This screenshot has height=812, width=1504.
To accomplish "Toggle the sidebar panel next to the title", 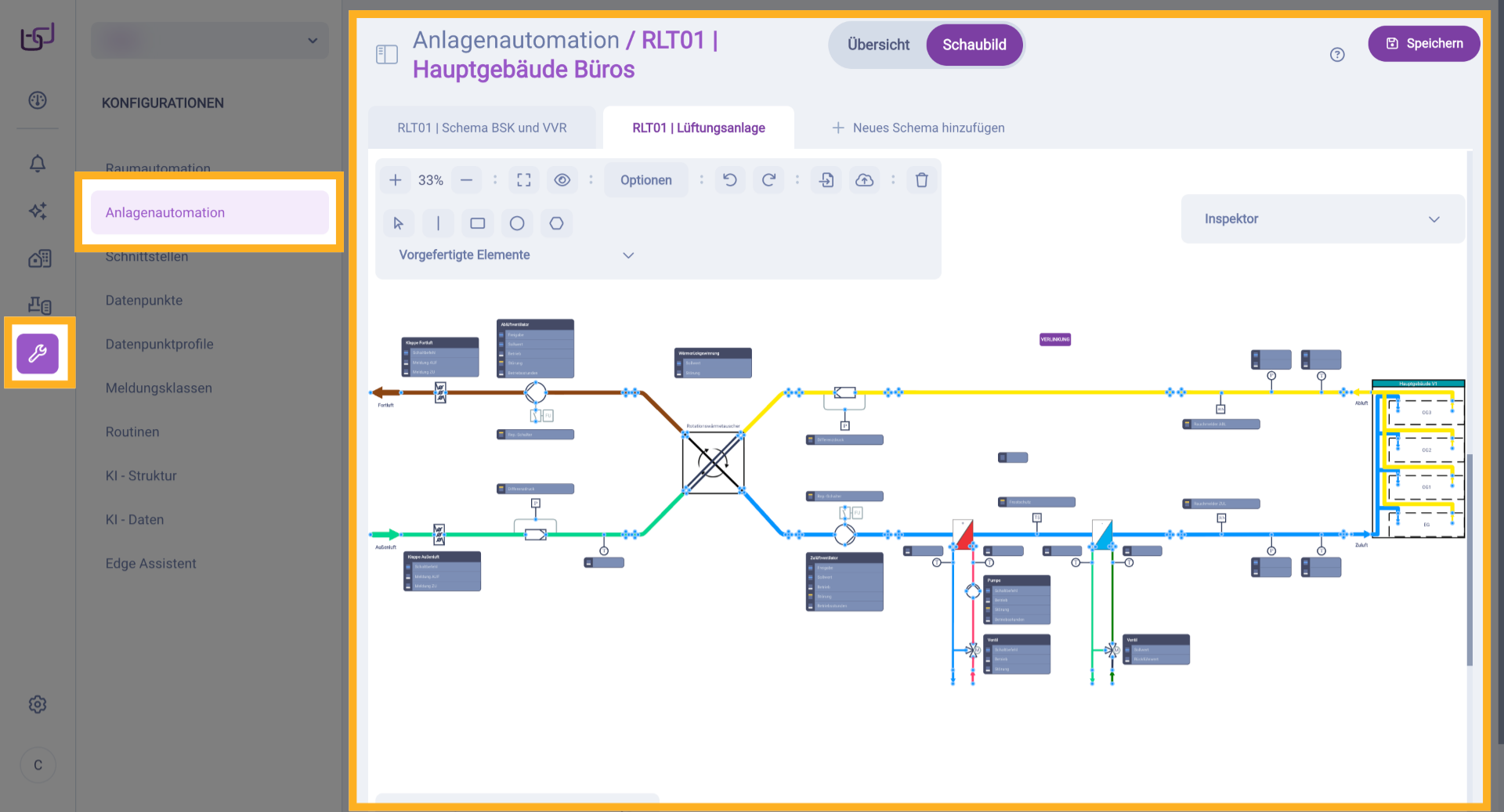I will [386, 54].
